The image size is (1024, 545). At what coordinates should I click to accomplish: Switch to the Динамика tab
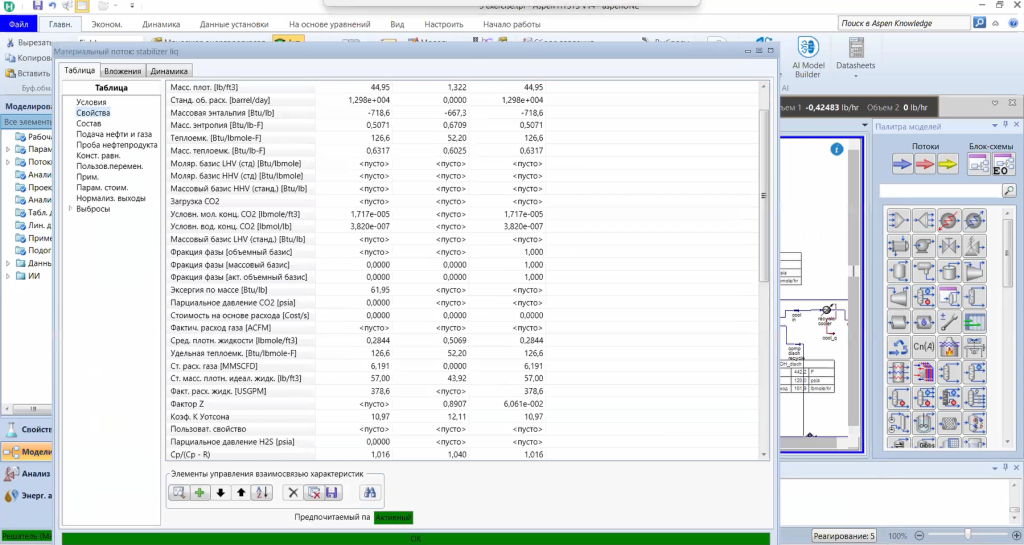click(x=169, y=71)
